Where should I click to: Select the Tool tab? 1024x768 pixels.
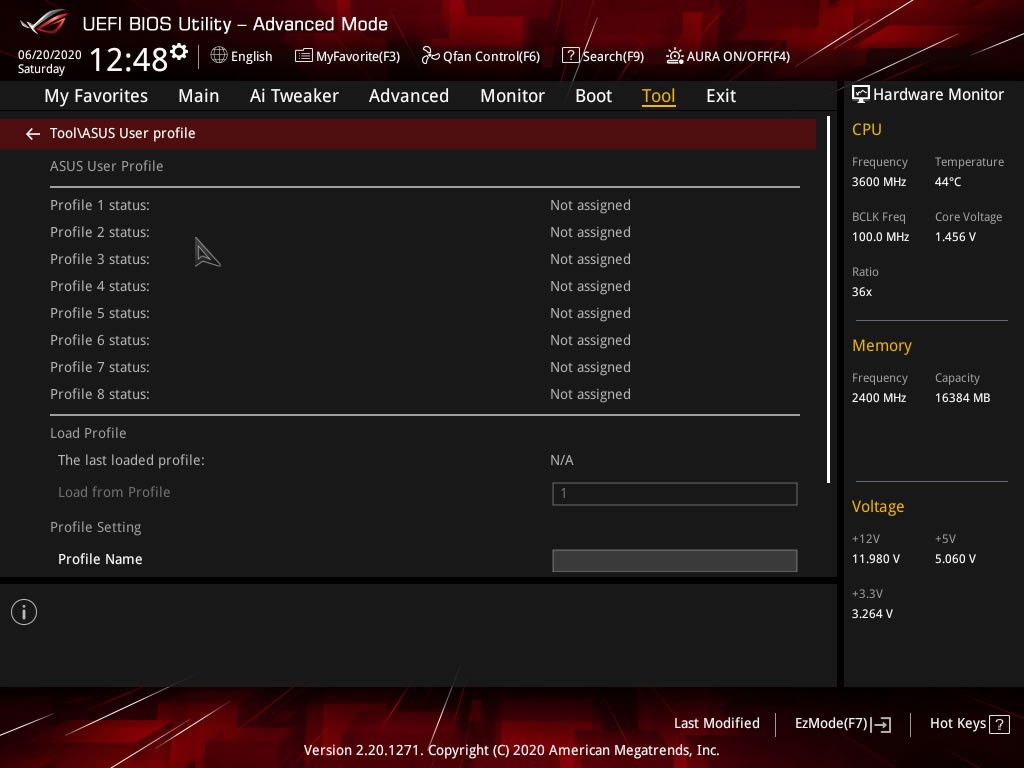658,96
